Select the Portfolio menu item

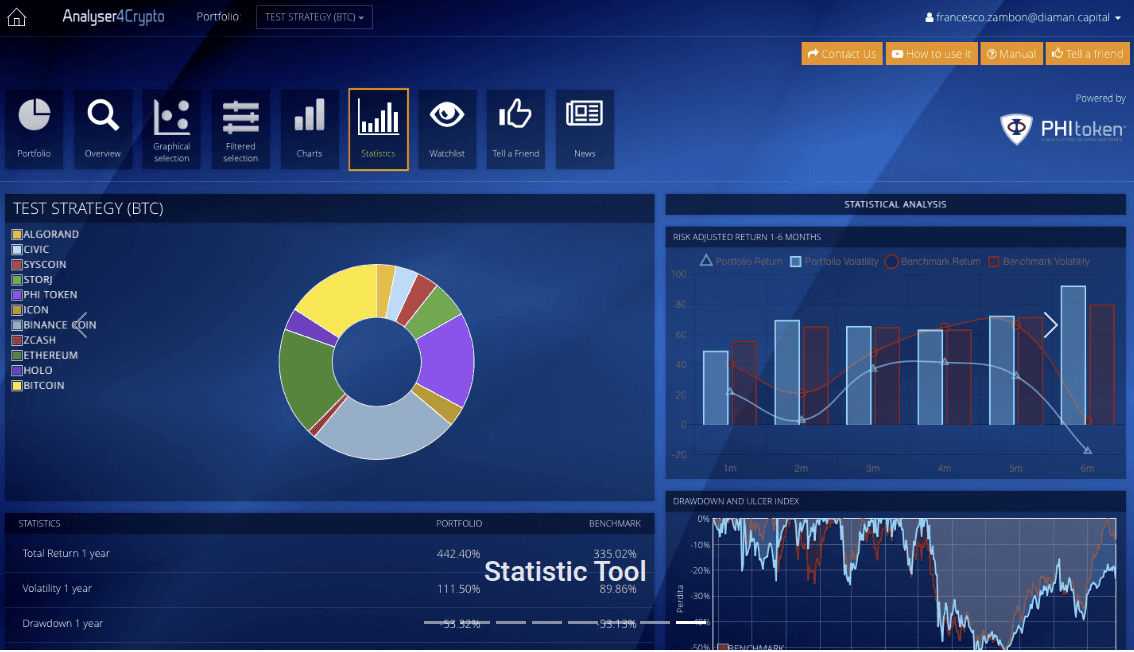coord(217,17)
